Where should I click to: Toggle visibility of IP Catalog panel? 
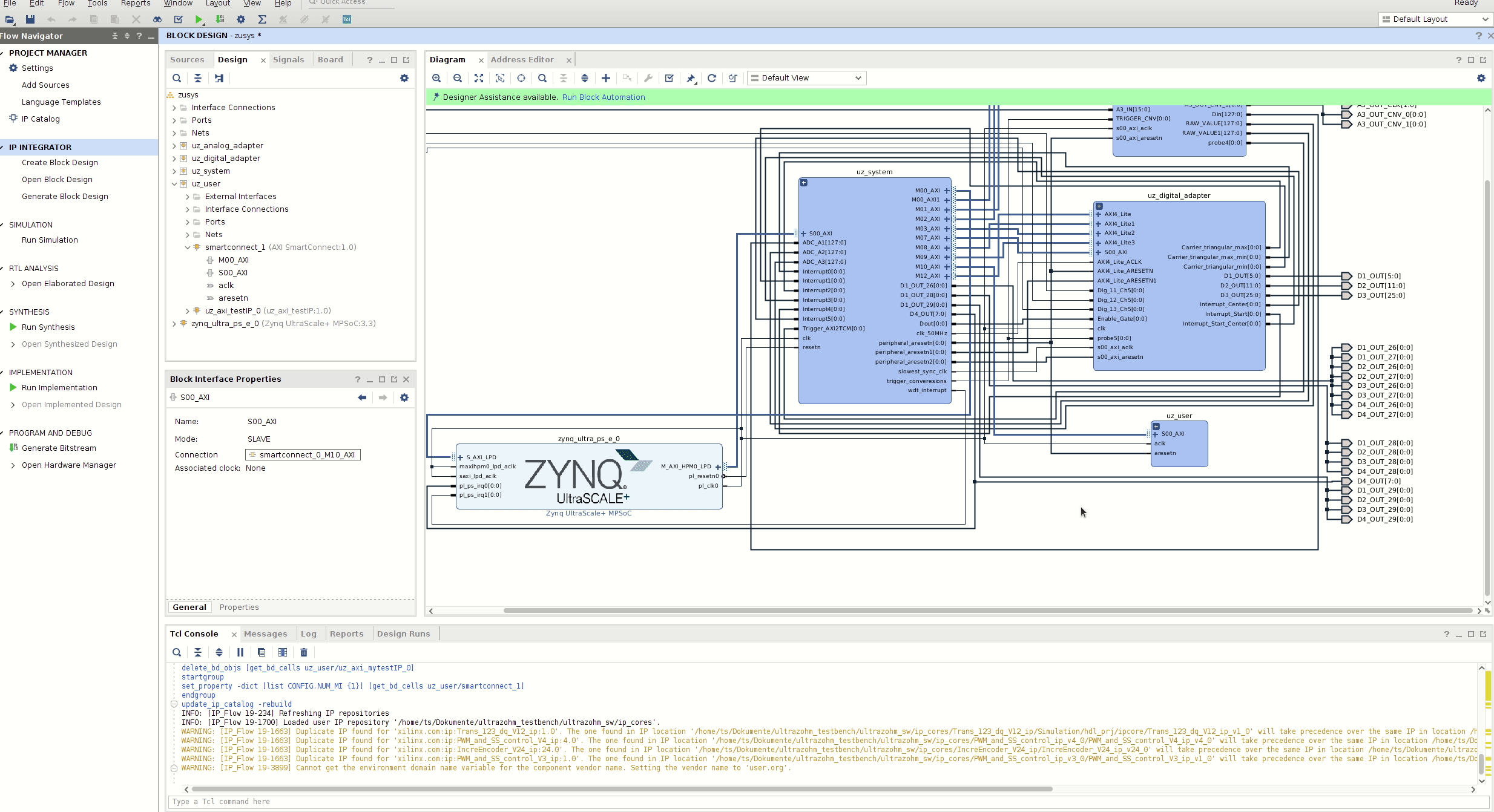point(40,118)
